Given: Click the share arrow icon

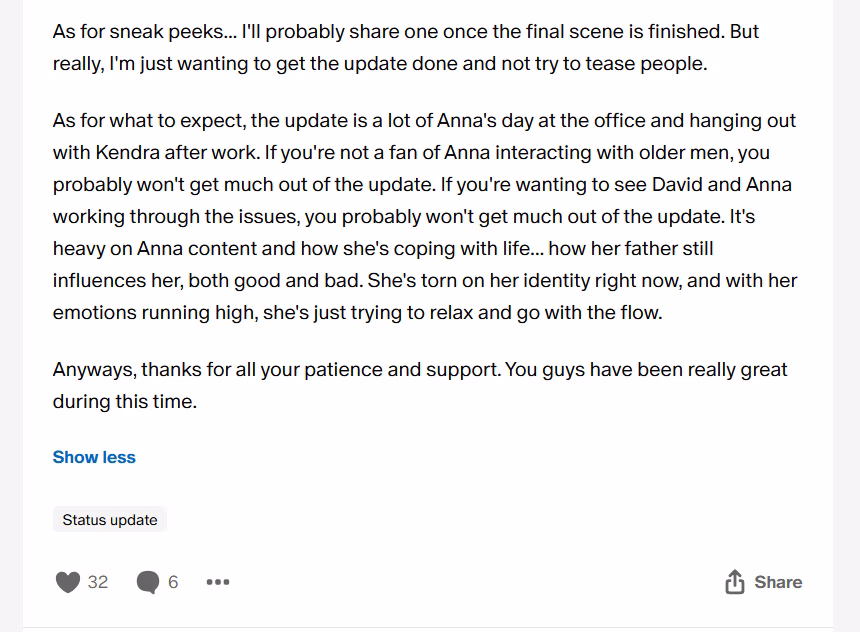Looking at the screenshot, I should (x=735, y=582).
